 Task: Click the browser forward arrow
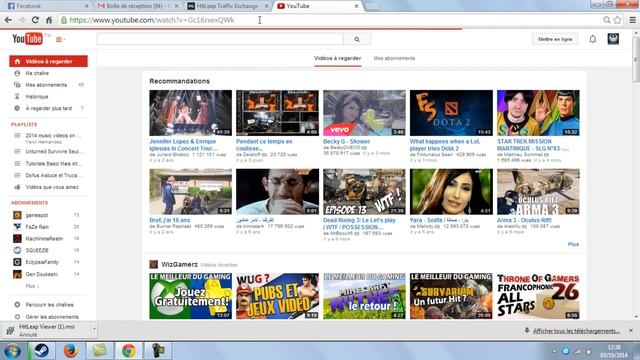point(21,20)
